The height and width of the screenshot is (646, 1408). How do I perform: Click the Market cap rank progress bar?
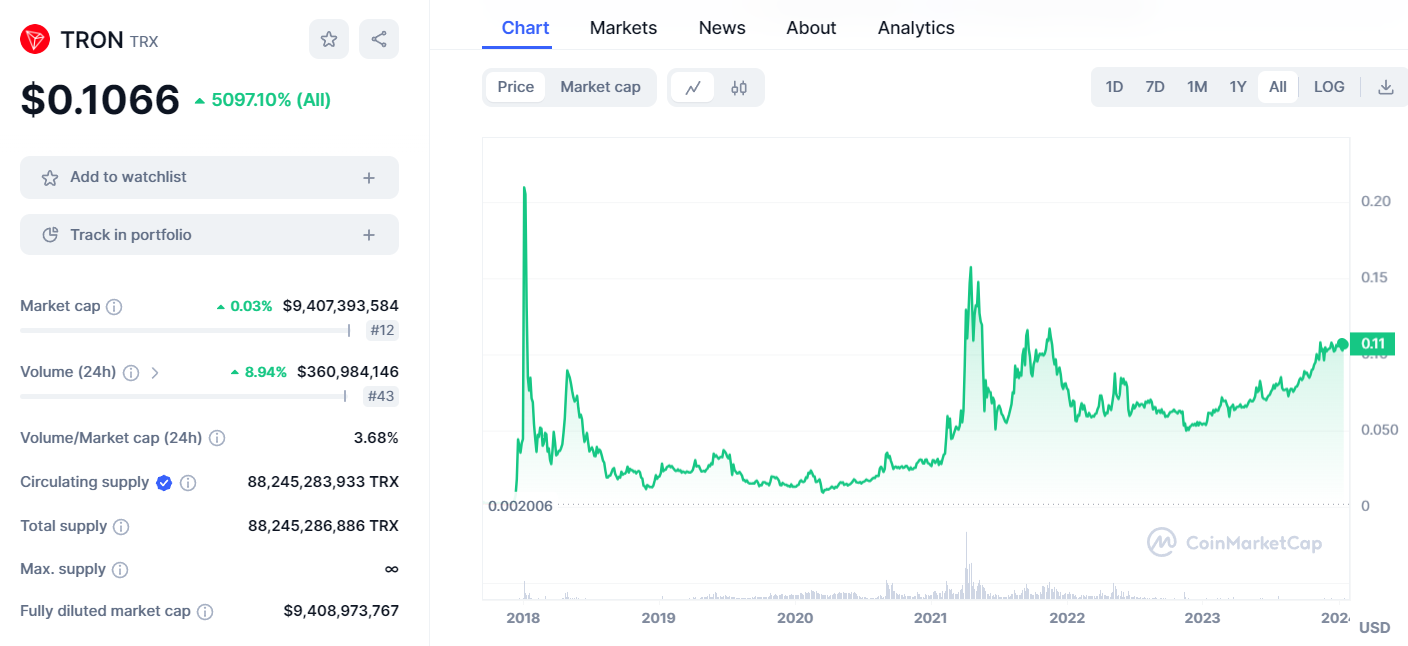point(185,331)
